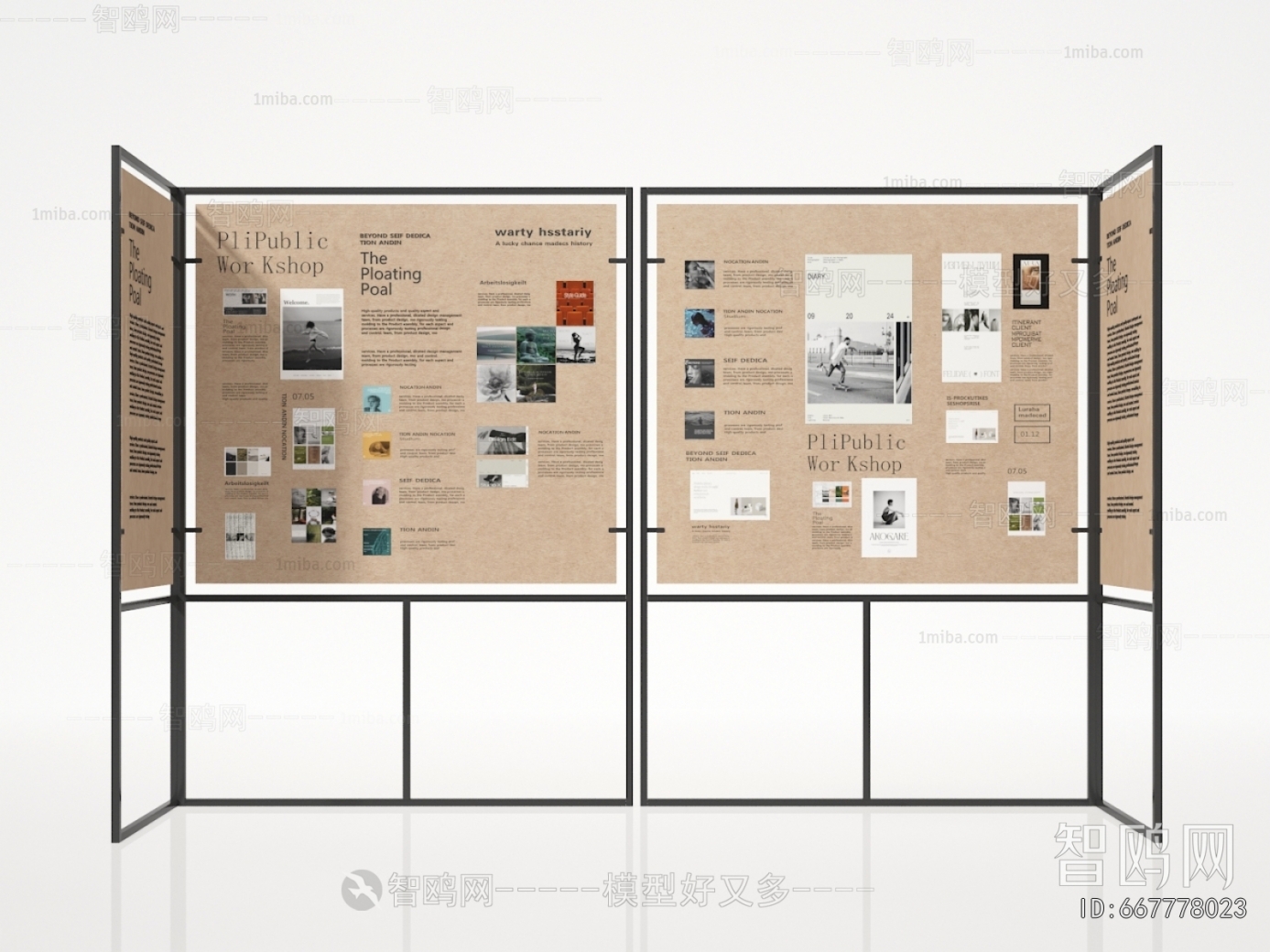1270x952 pixels.
Task: Expand the ITINERANT CLIENT text column
Action: point(1026,333)
